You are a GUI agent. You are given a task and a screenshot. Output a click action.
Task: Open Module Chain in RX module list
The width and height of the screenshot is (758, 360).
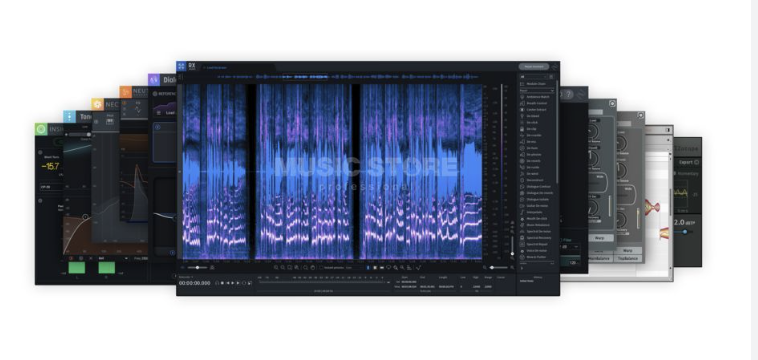pos(537,84)
